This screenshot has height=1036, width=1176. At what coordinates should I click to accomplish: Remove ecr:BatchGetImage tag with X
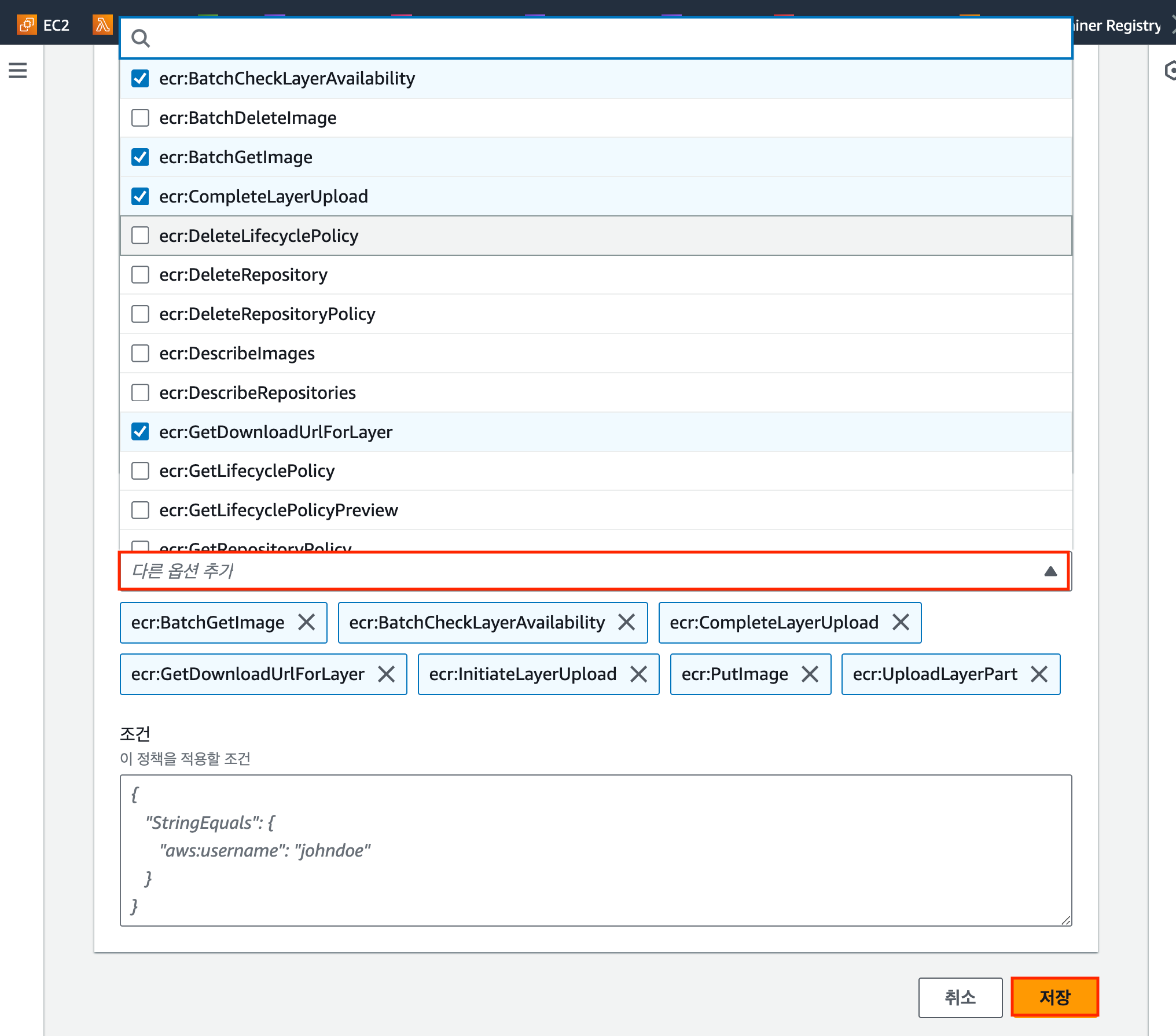pos(307,623)
